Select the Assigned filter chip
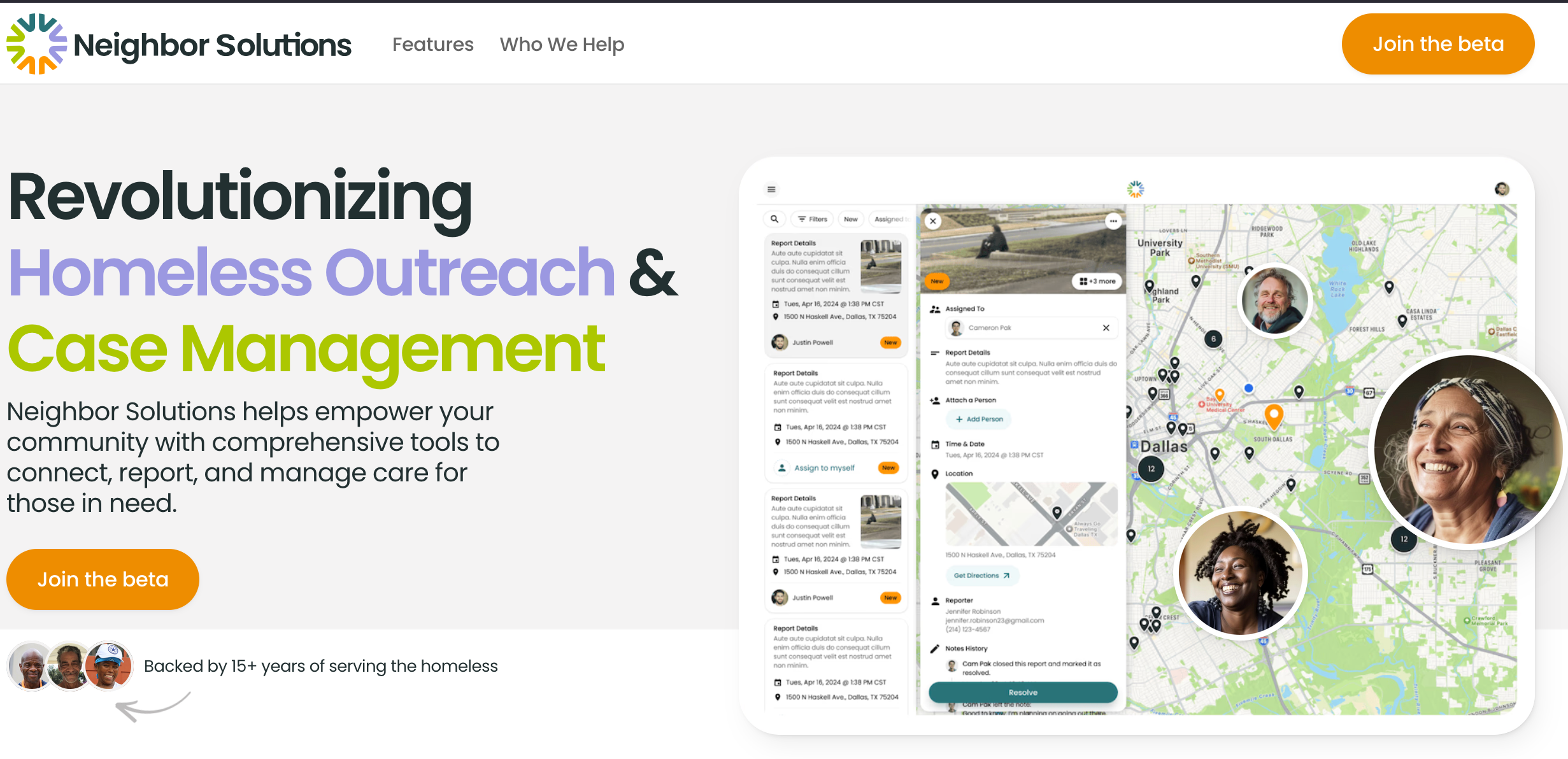Screen dimensions: 1568x759 (x=890, y=219)
